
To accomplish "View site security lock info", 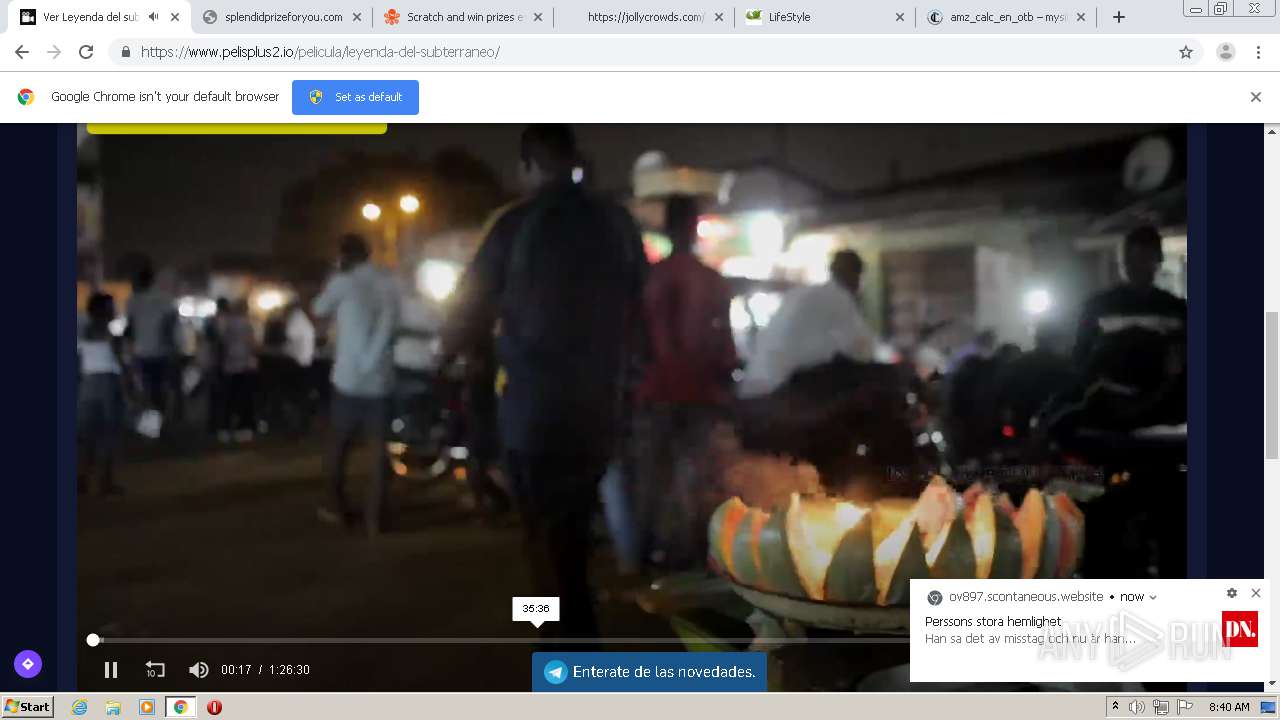I will [x=125, y=52].
